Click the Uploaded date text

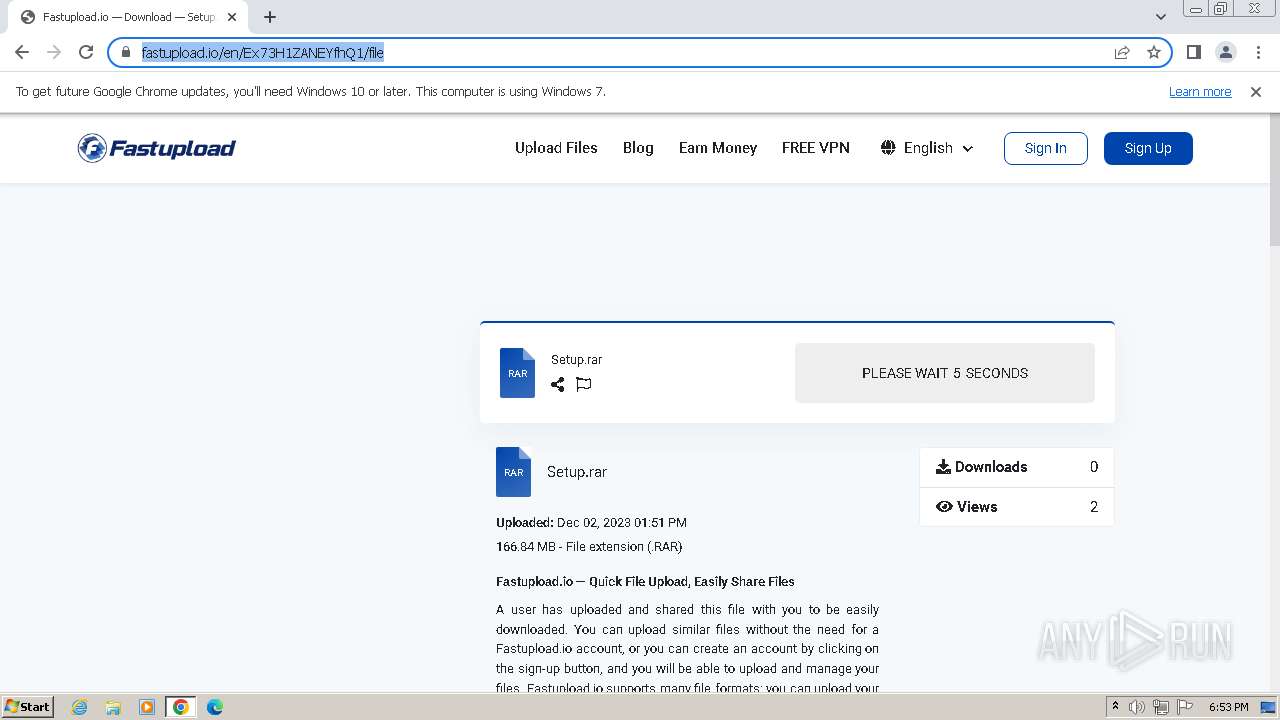pos(591,522)
